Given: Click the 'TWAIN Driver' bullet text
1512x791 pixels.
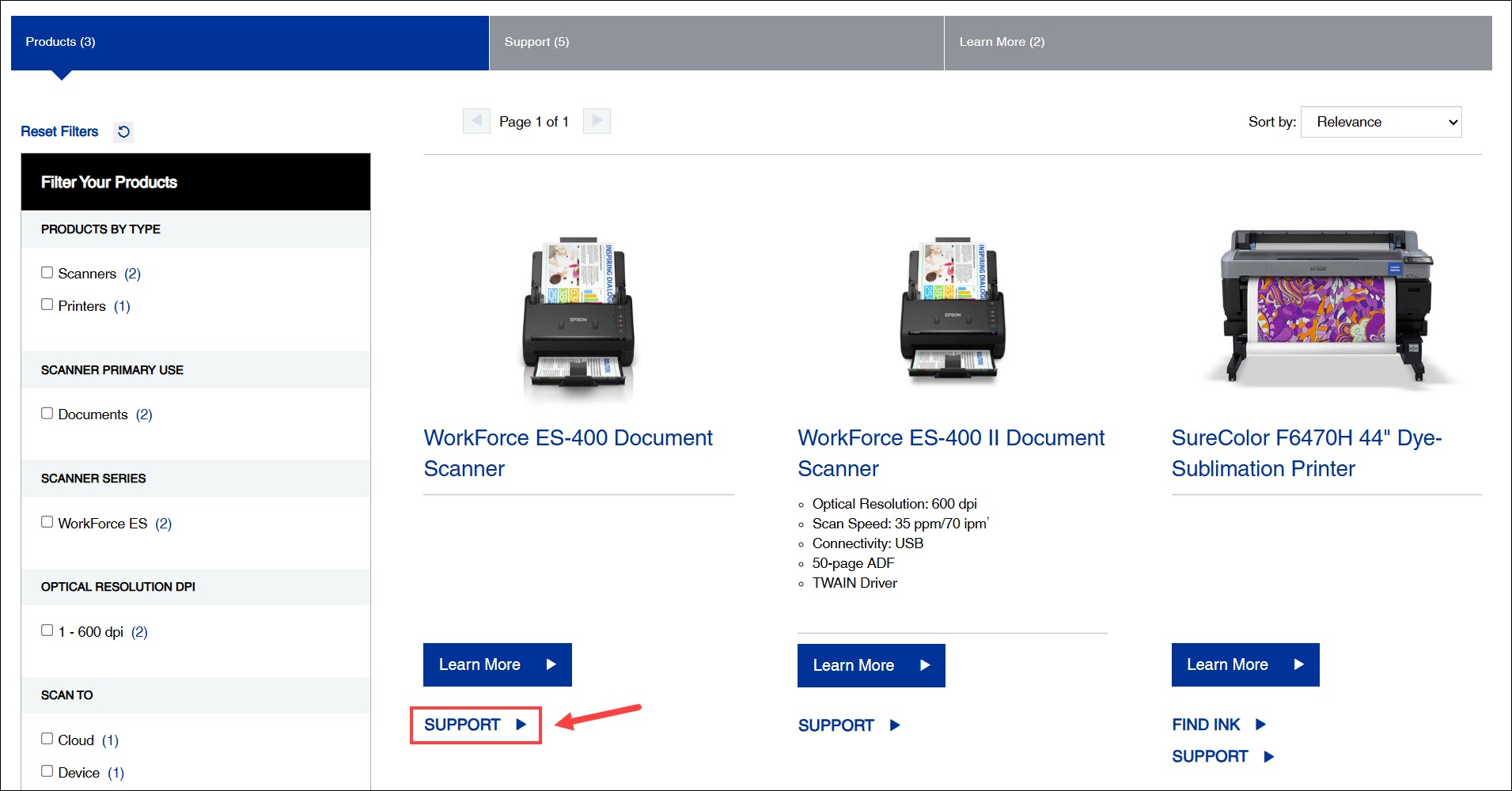Looking at the screenshot, I should pyautogui.click(x=855, y=583).
